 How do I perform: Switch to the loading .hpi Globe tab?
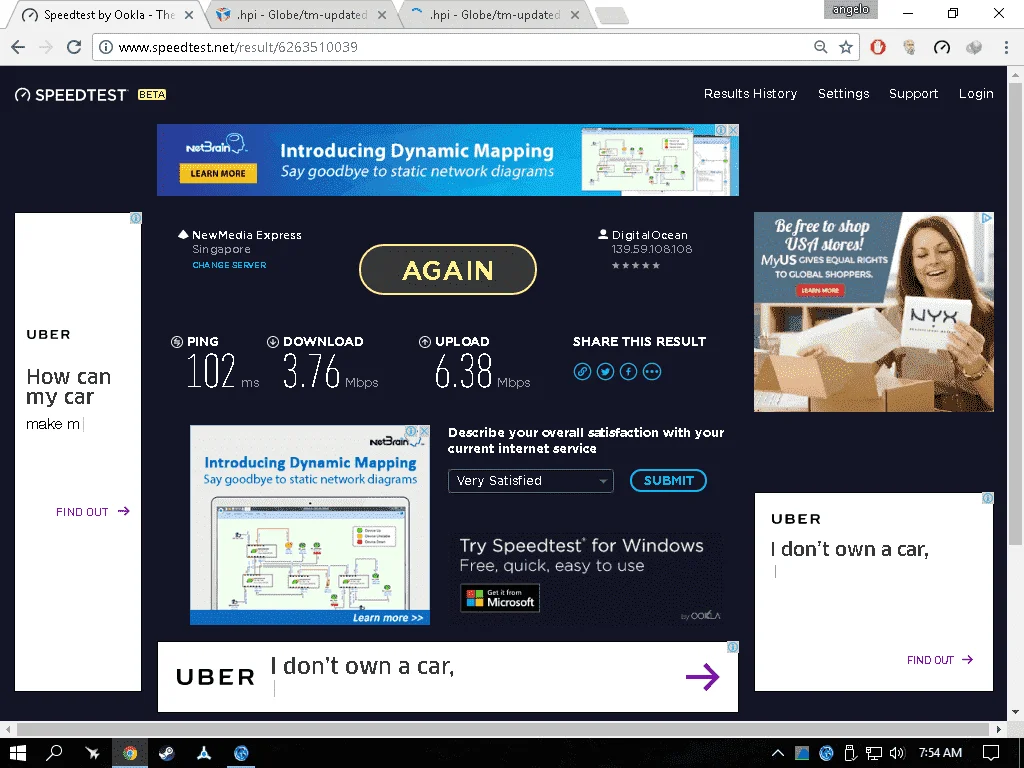[493, 14]
